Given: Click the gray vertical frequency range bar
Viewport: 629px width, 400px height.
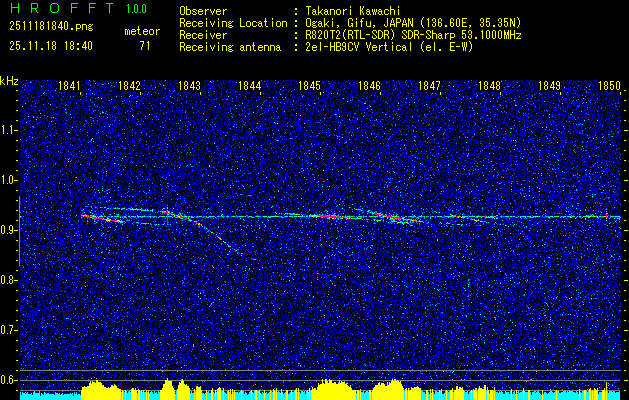Looking at the screenshot, I should pos(19,231).
